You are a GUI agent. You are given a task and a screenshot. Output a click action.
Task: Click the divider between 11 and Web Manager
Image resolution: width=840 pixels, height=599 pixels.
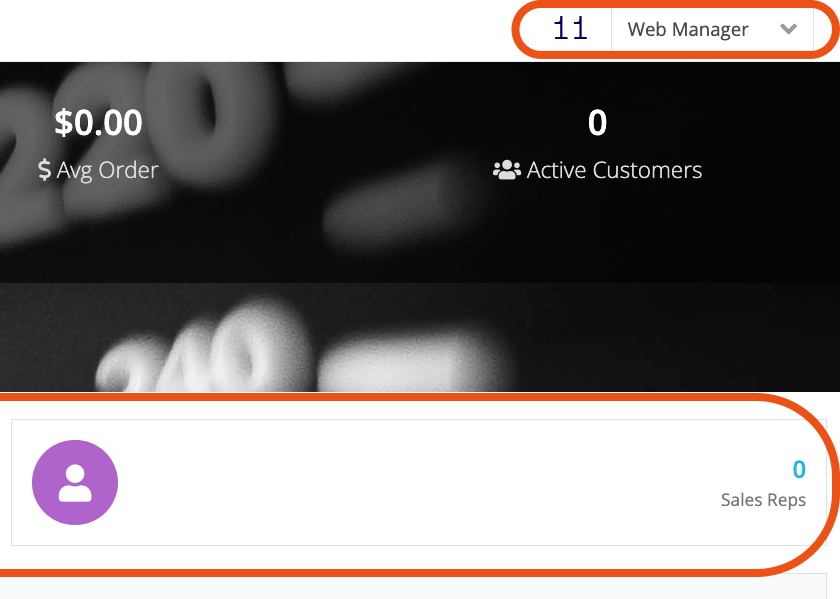[611, 29]
